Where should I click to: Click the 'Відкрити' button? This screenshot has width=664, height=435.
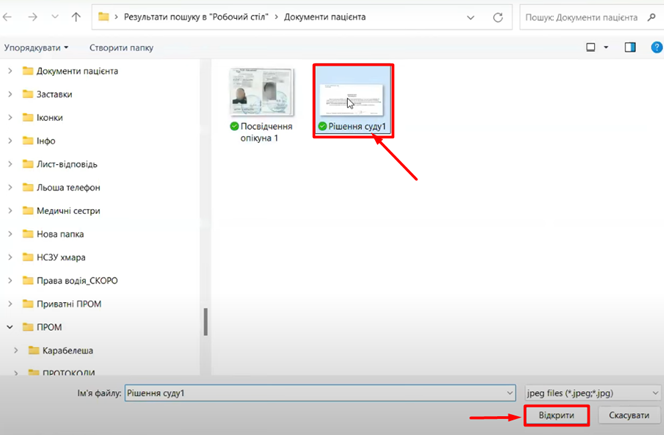coord(556,415)
